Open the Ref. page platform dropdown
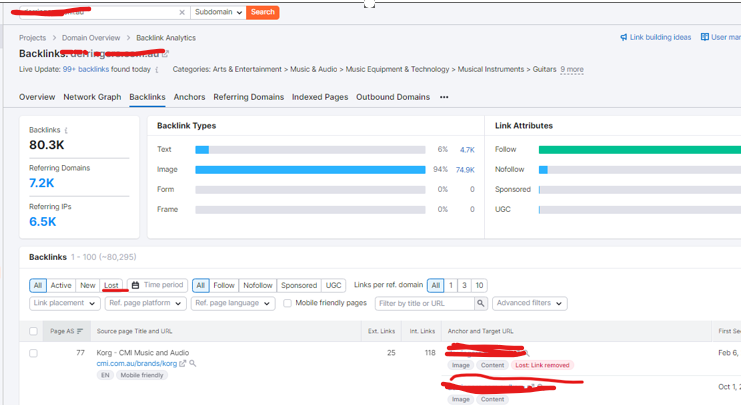Image resolution: width=741 pixels, height=405 pixels. point(146,303)
